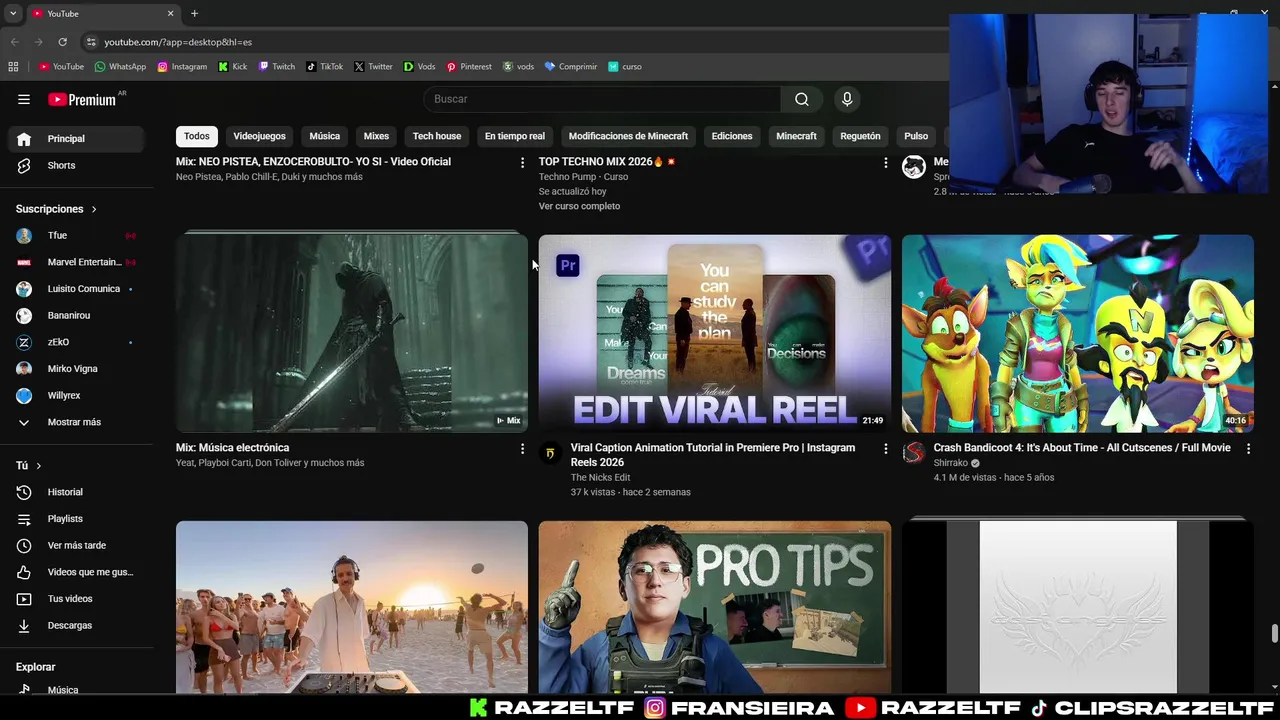Image resolution: width=1280 pixels, height=720 pixels.
Task: Open the Instagram bookmark
Action: (x=182, y=67)
